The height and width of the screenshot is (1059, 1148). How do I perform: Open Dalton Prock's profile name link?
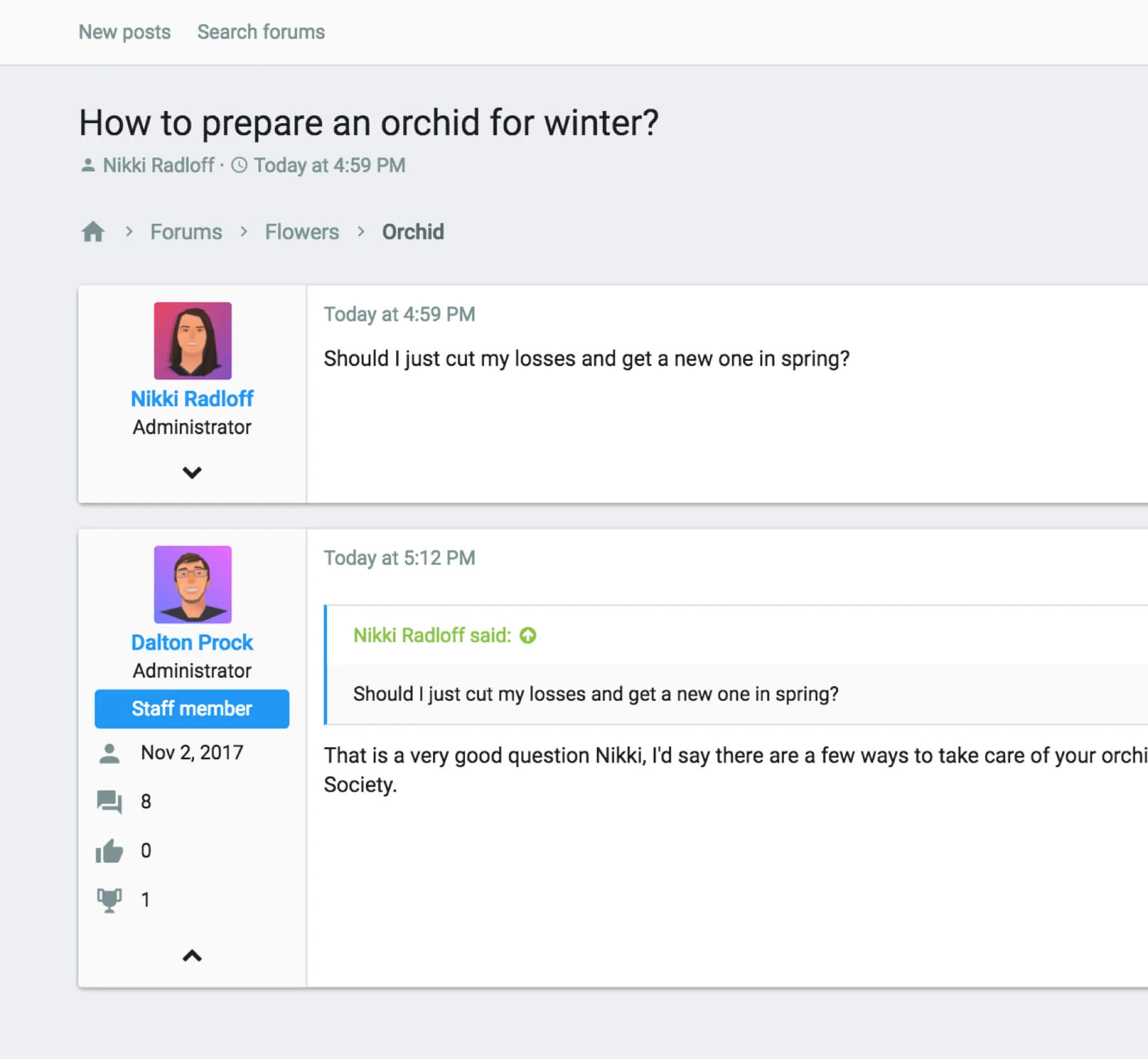tap(192, 642)
